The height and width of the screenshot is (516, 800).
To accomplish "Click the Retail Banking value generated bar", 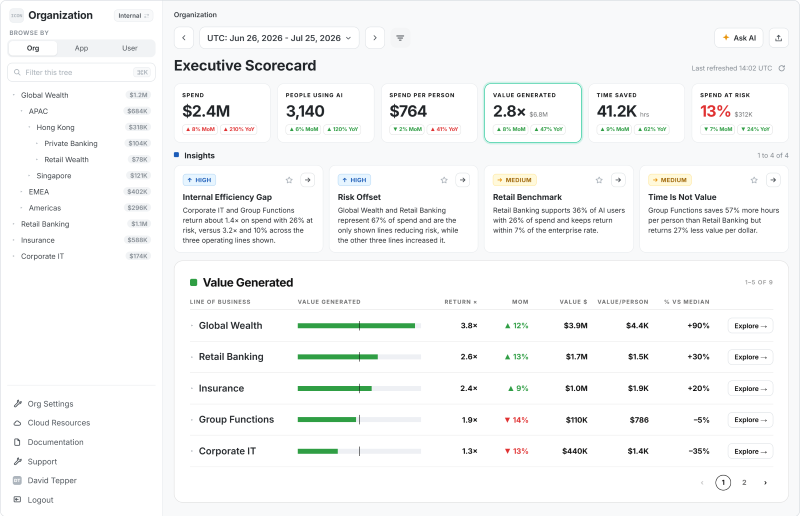I will [x=359, y=357].
